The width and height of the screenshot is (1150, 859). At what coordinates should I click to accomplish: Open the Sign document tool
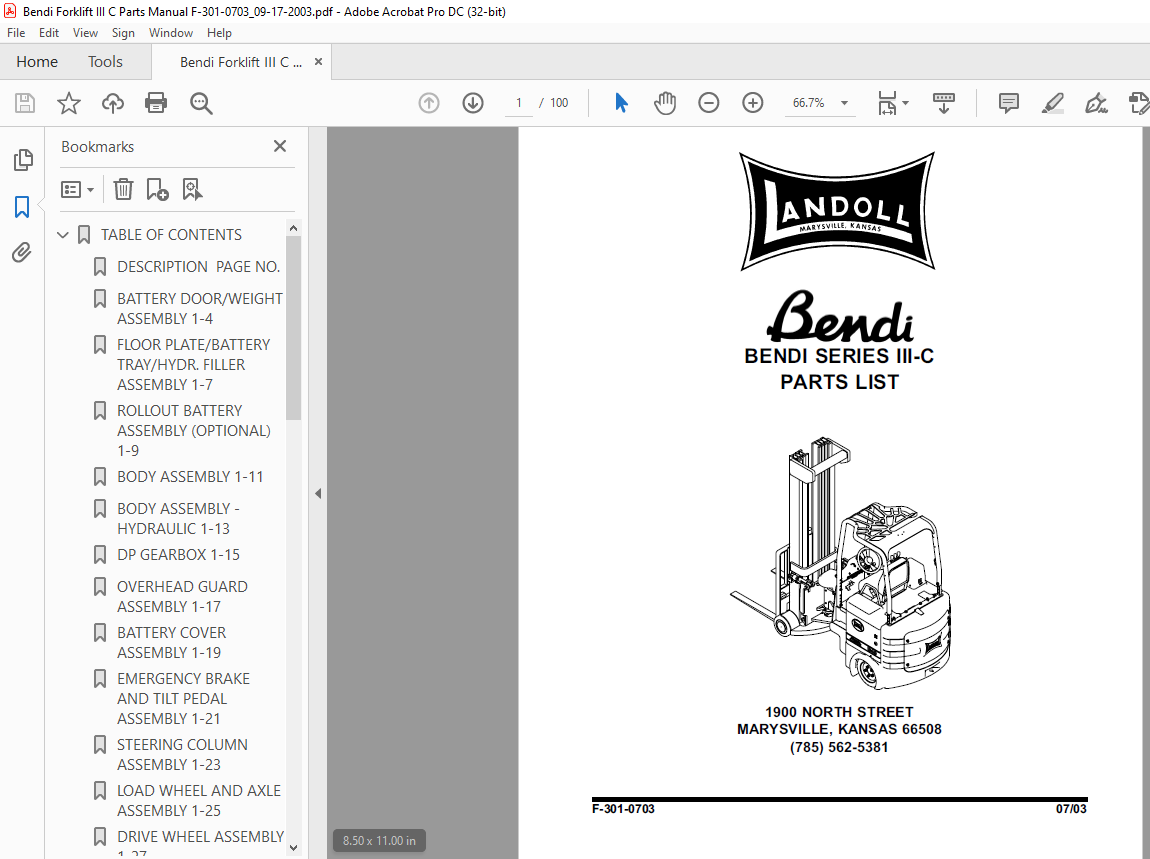pyautogui.click(x=1096, y=103)
